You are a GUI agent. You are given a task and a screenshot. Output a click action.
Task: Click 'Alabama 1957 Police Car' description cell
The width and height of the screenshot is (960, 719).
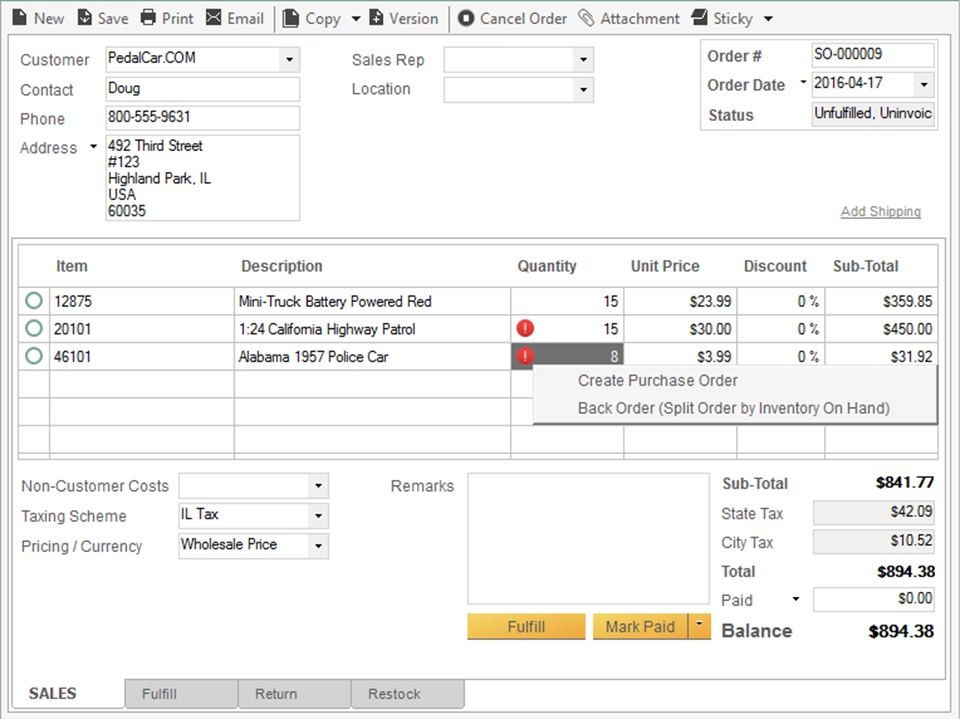tap(372, 356)
